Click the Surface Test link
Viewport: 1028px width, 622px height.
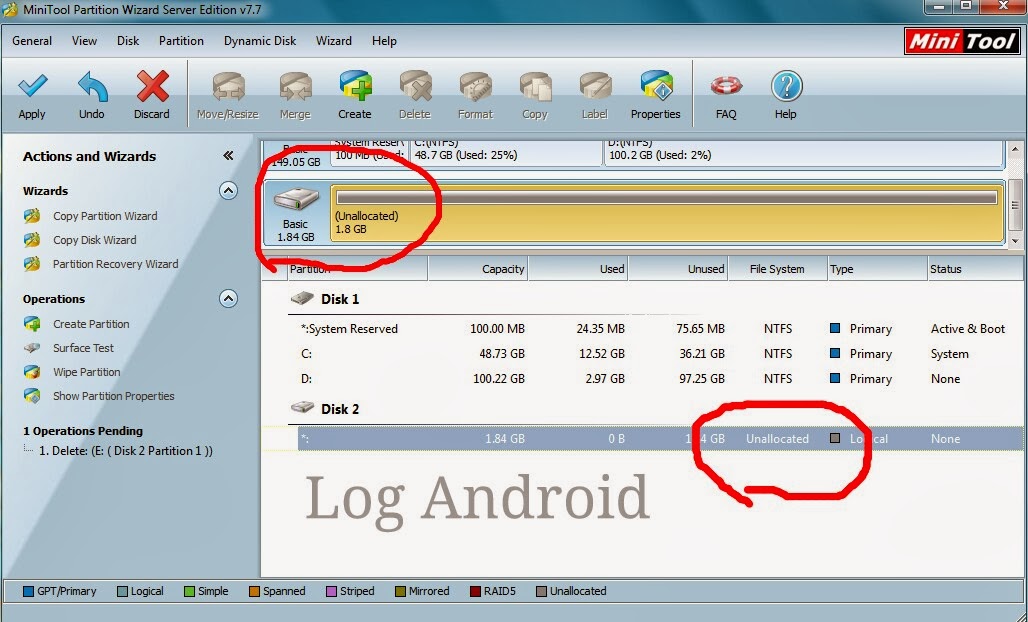pos(83,348)
